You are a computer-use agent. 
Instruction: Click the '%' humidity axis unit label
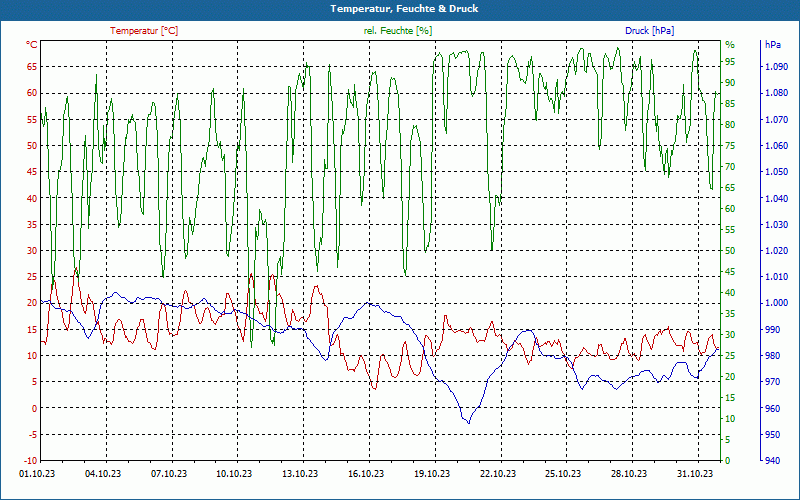tap(730, 45)
